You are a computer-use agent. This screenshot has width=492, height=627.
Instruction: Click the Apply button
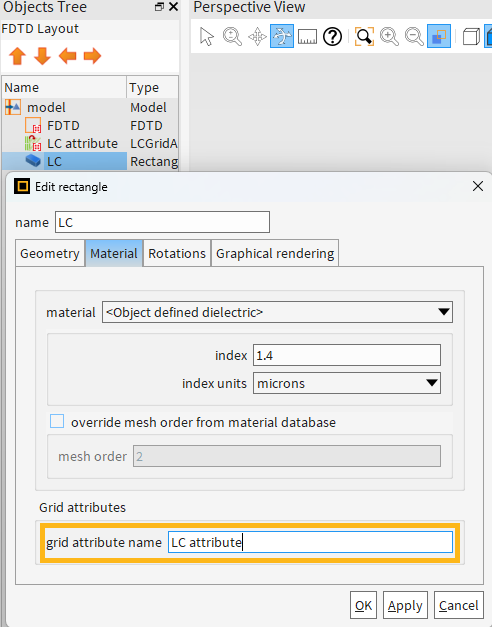pos(405,605)
